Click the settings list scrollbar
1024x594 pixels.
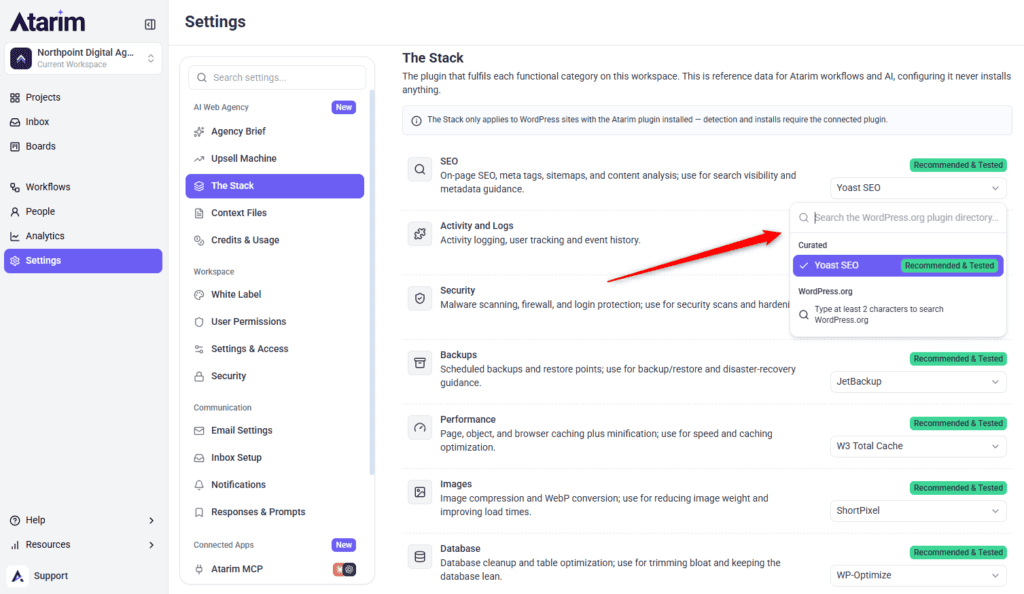point(372,281)
